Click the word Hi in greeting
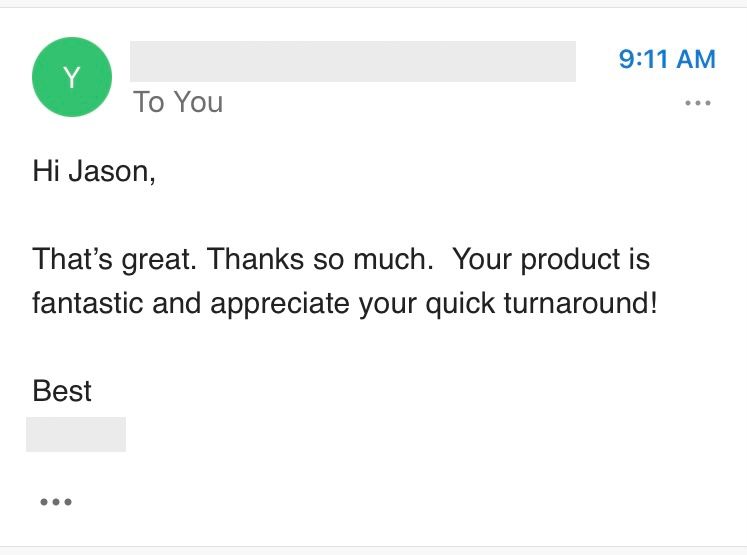The height and width of the screenshot is (555, 747). (x=46, y=172)
